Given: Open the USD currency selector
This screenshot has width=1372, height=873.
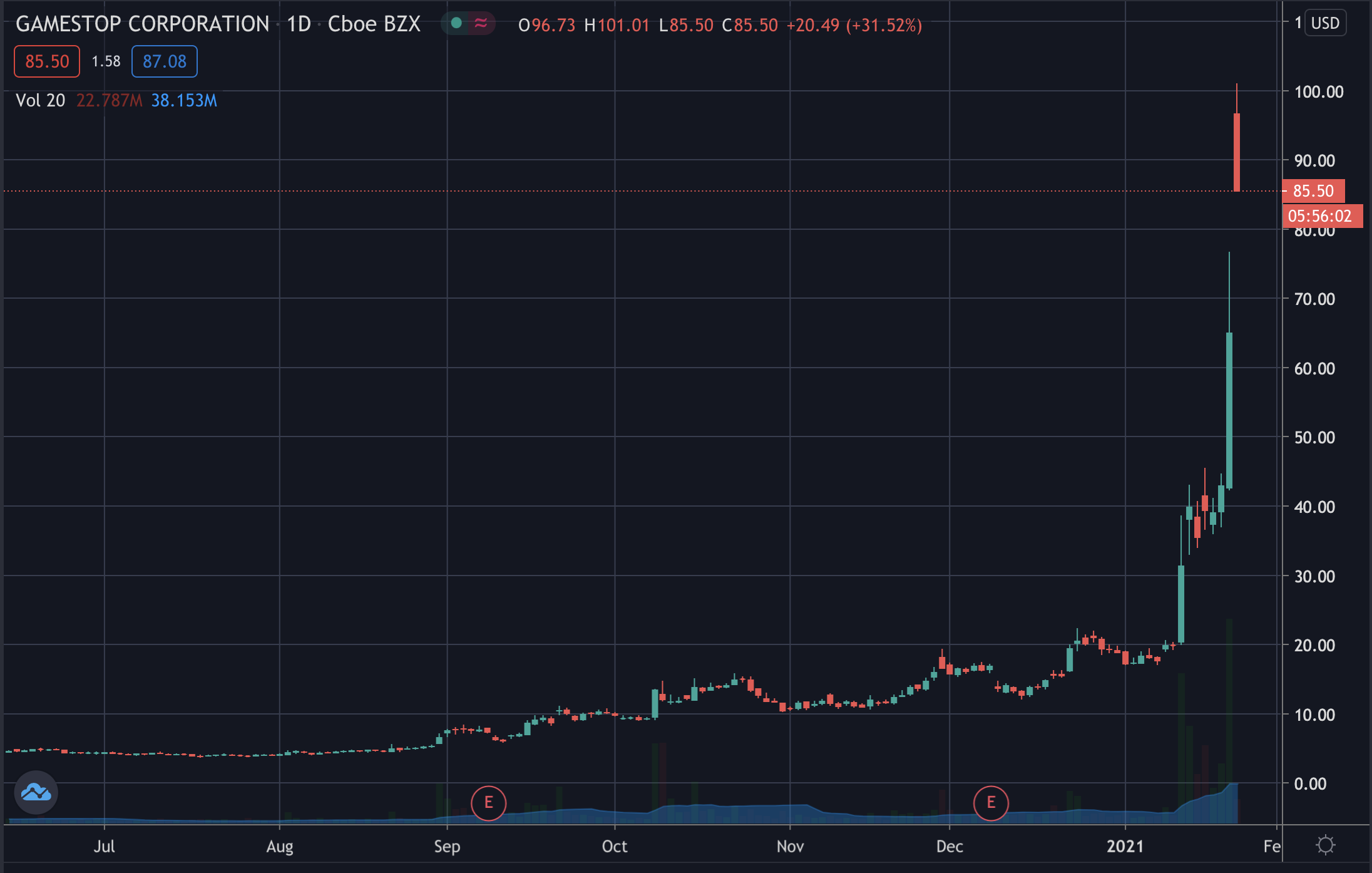Looking at the screenshot, I should pos(1325,23).
